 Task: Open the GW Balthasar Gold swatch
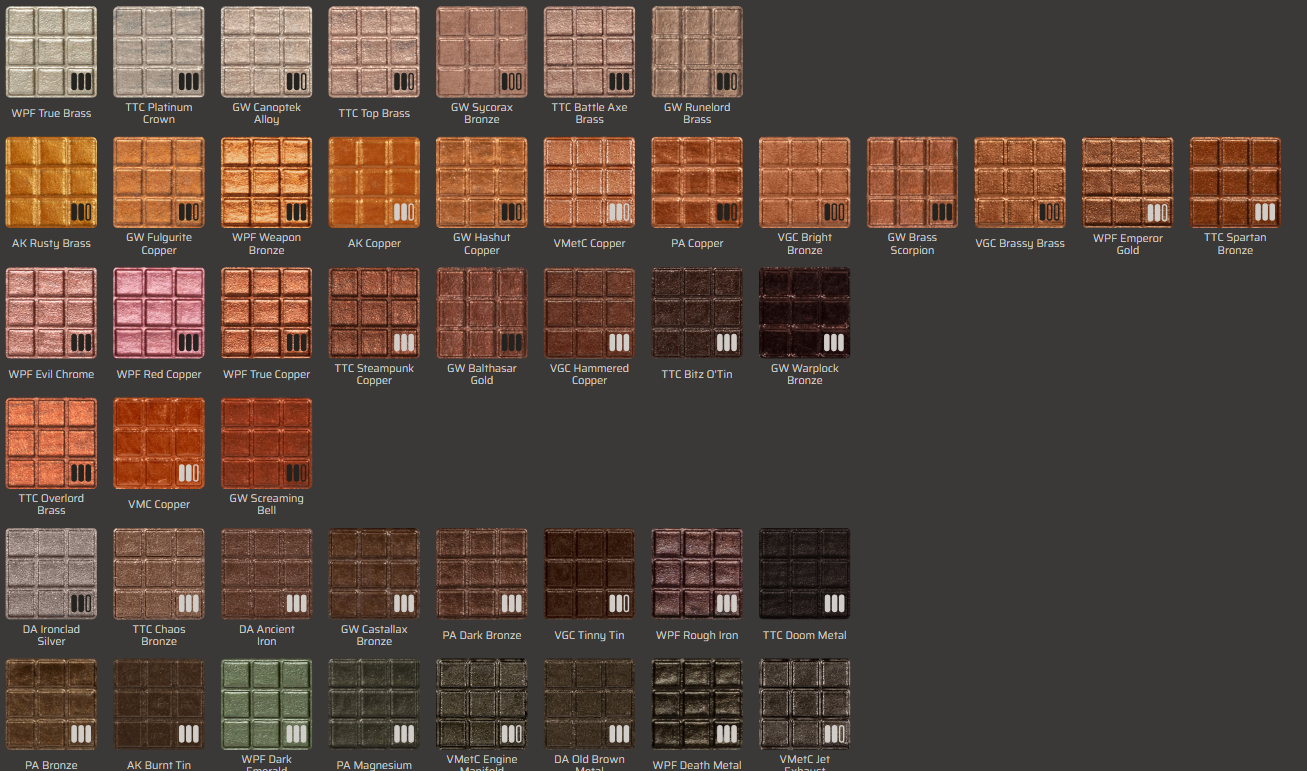pyautogui.click(x=482, y=313)
